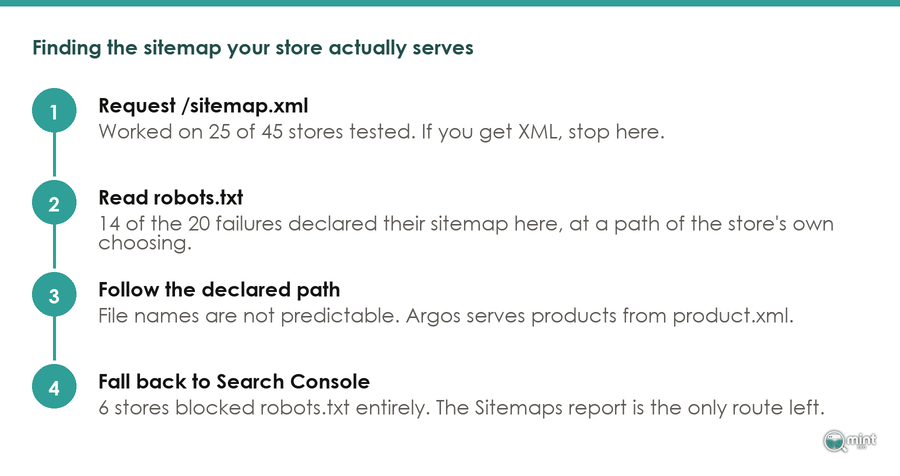Click the 'Read robots.txt' heading
This screenshot has width=900, height=476.
170,198
